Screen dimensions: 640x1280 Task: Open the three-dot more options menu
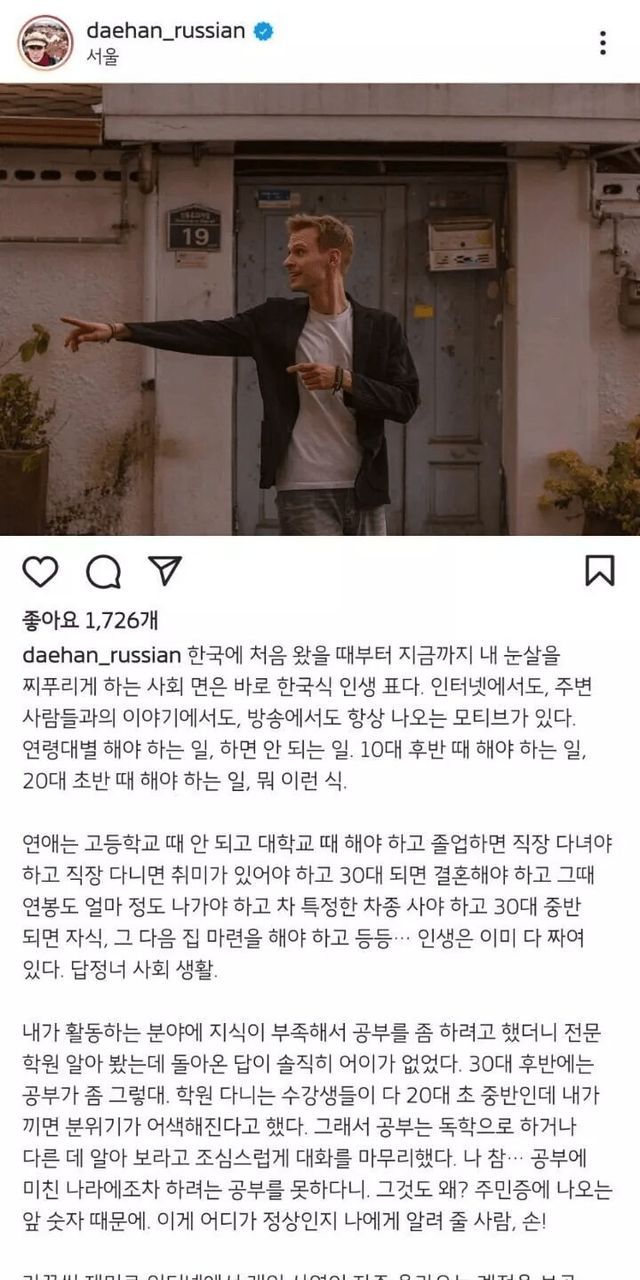[603, 42]
